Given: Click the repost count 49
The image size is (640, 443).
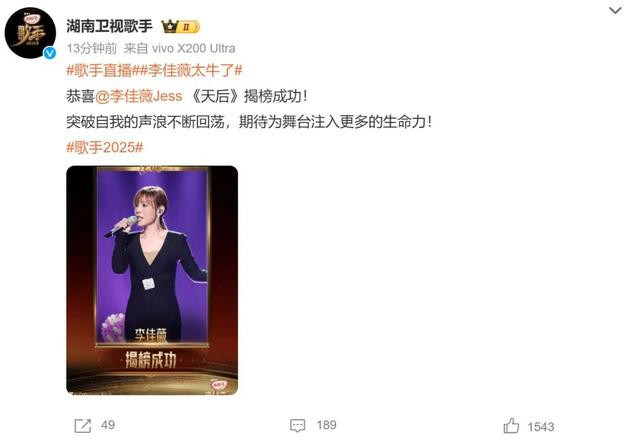Looking at the screenshot, I should pyautogui.click(x=108, y=425).
